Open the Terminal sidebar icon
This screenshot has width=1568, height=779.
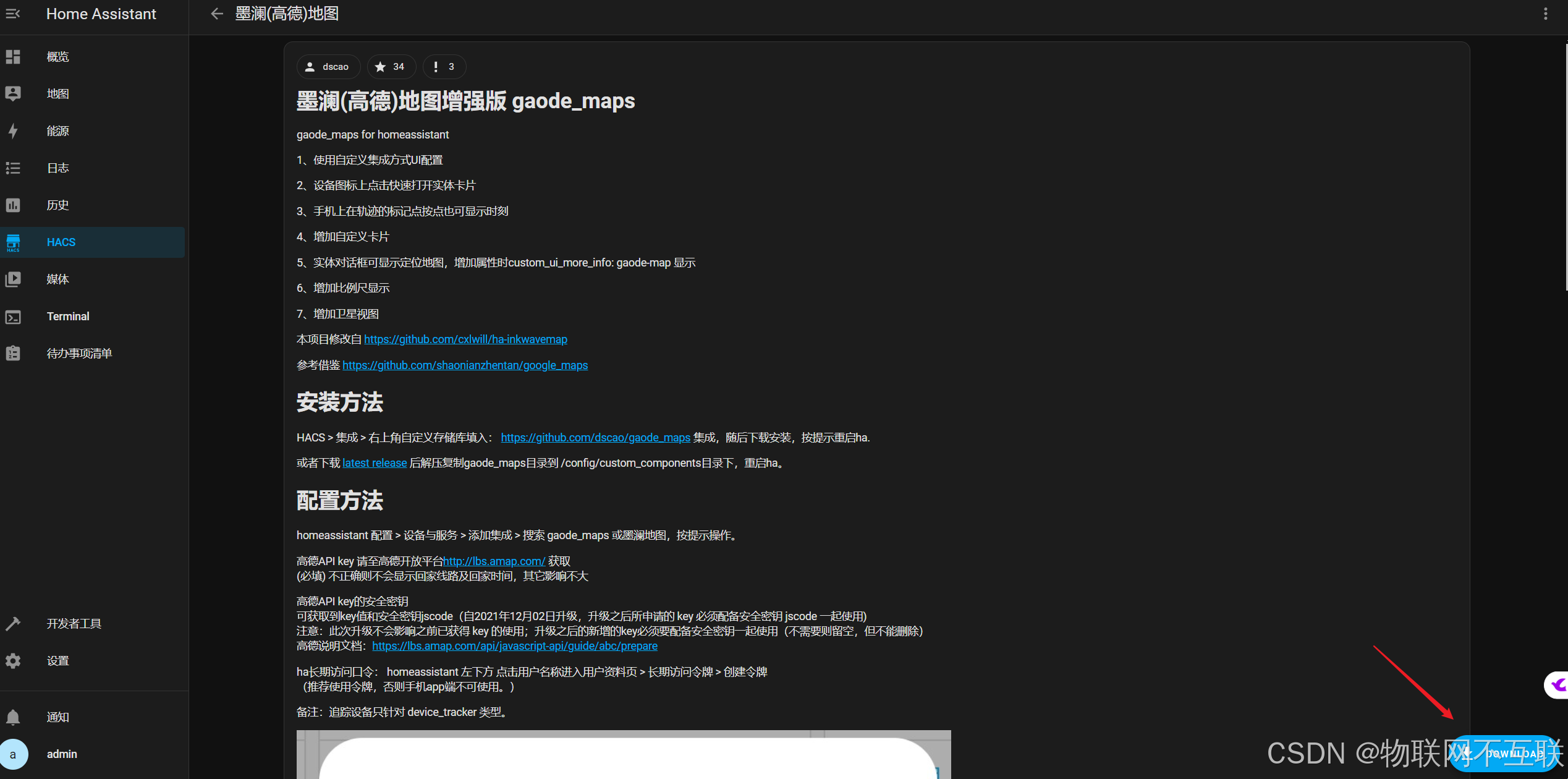click(13, 317)
